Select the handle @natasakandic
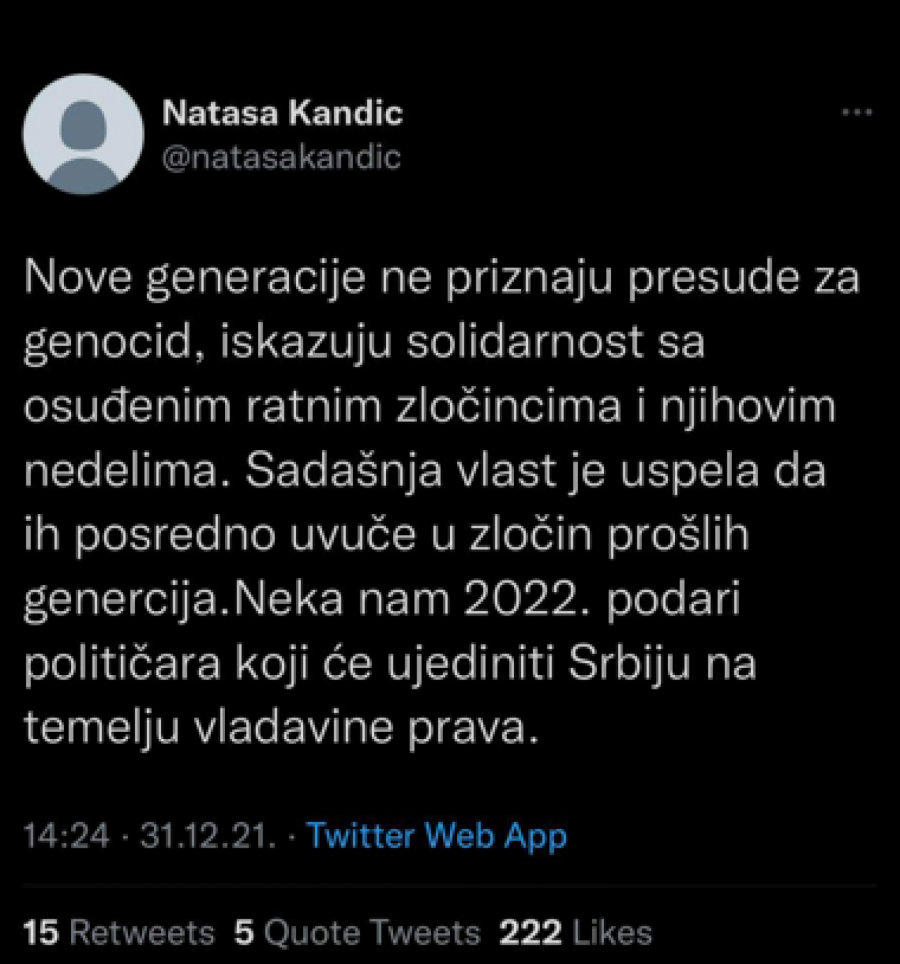The height and width of the screenshot is (964, 900). tap(280, 155)
